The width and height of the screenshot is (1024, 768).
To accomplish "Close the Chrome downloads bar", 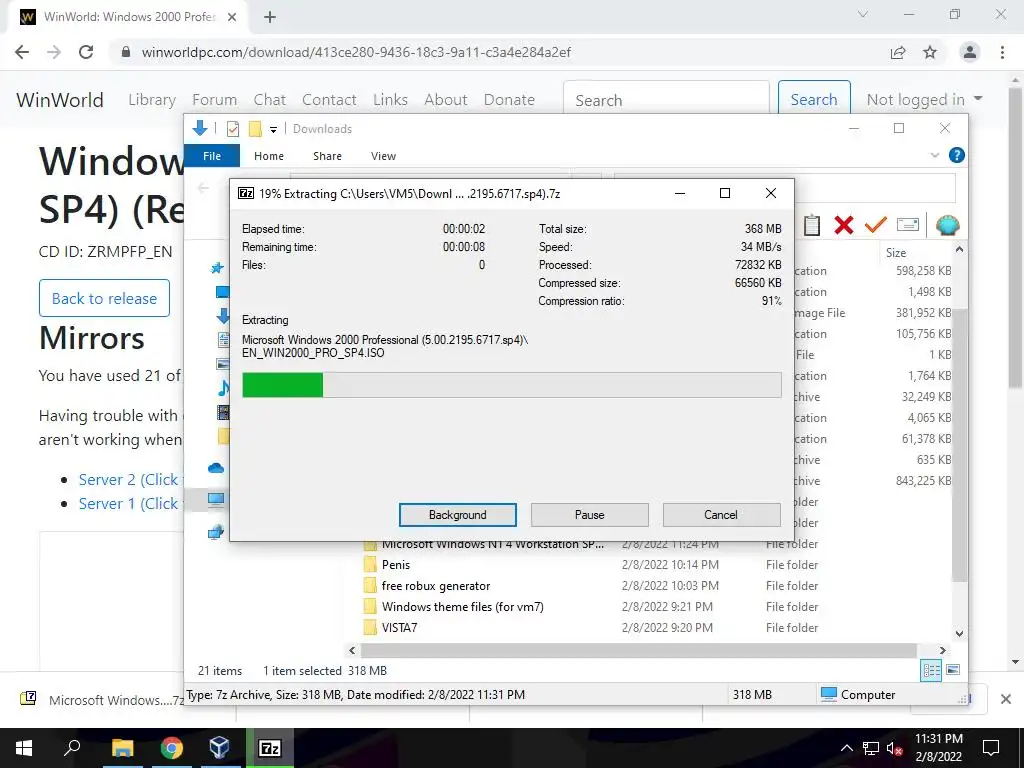I will click(1006, 699).
